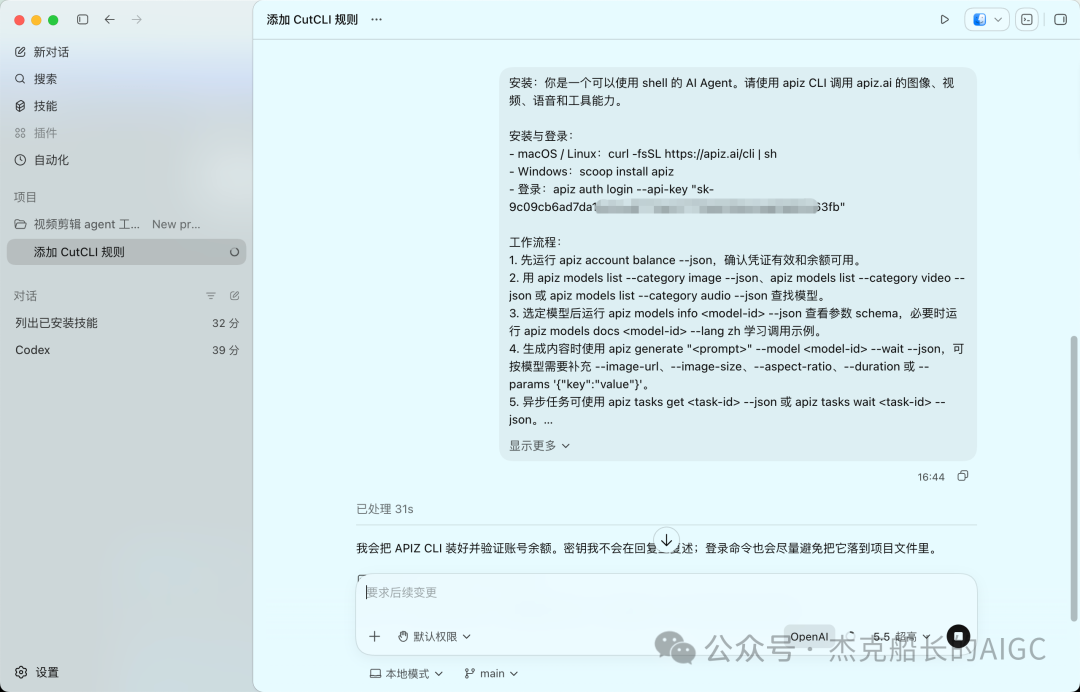1080x692 pixels.
Task: Open the app dropdown in header
Action: (x=986, y=19)
